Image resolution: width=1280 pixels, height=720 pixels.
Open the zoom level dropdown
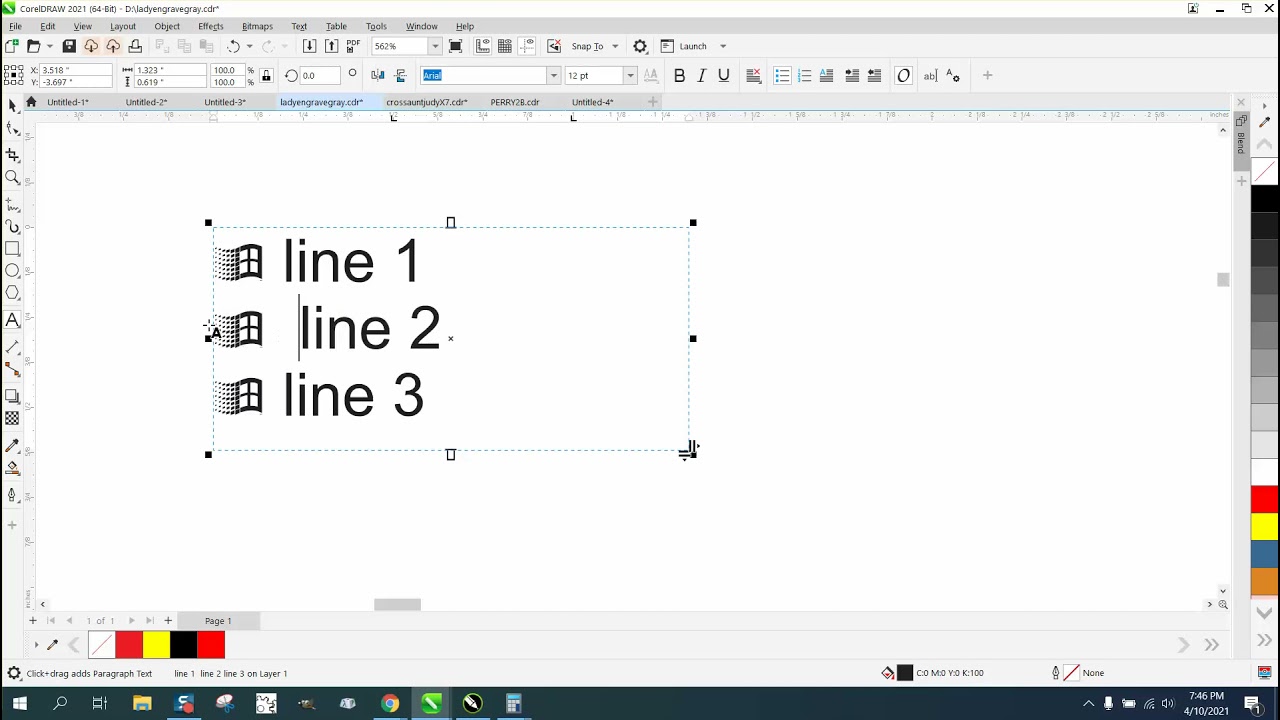click(x=435, y=46)
